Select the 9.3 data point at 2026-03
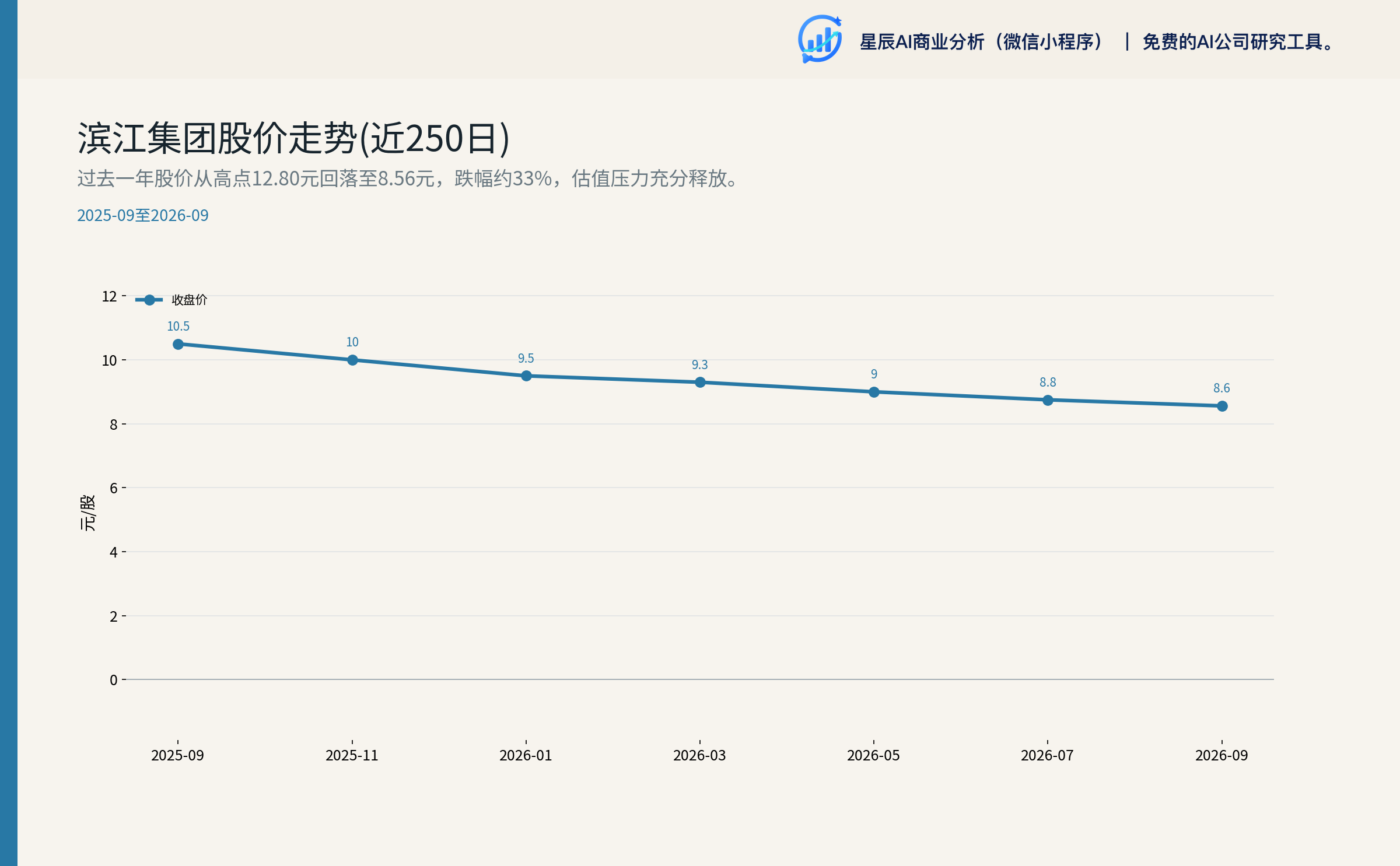 click(700, 382)
